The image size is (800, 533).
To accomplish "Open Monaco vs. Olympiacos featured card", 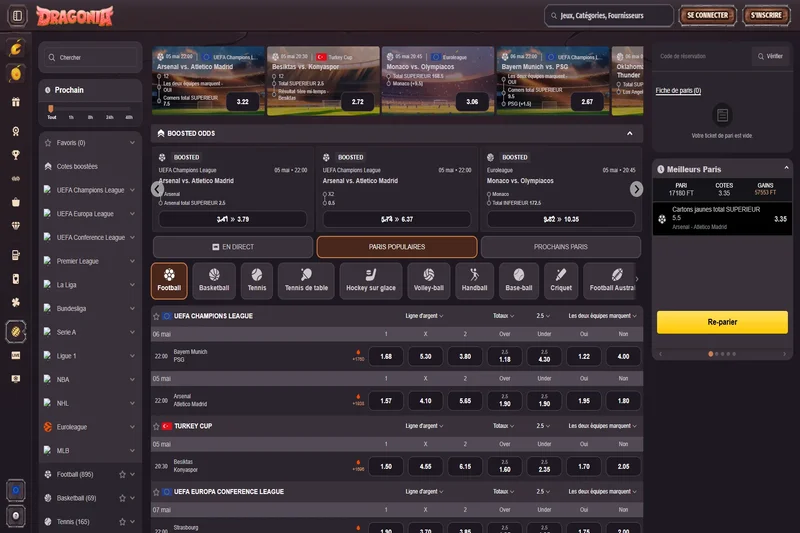I will tap(438, 81).
